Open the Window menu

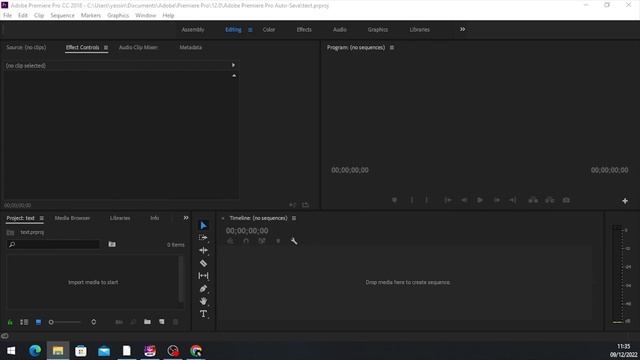point(145,16)
